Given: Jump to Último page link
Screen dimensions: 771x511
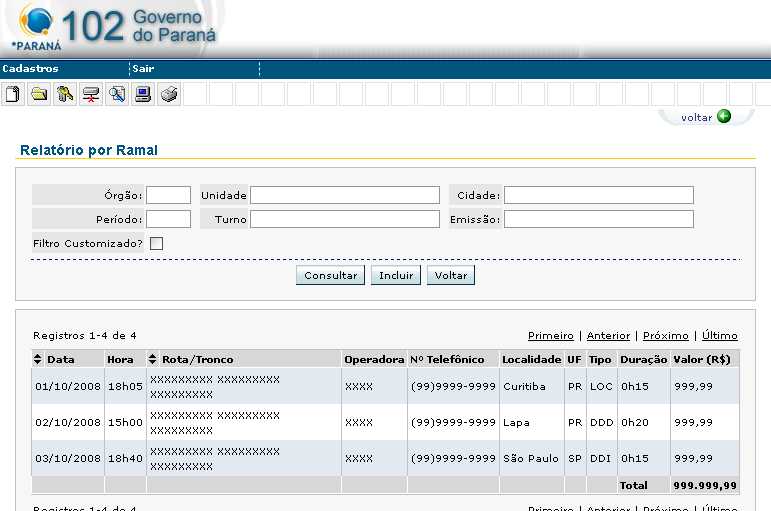Looking at the screenshot, I should pos(720,336).
